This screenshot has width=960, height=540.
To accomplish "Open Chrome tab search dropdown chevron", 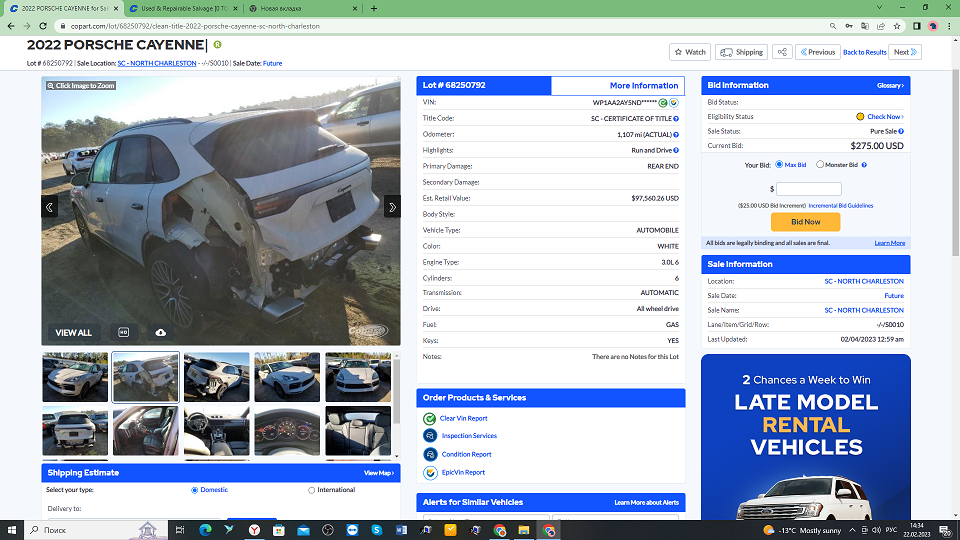I will [x=879, y=8].
